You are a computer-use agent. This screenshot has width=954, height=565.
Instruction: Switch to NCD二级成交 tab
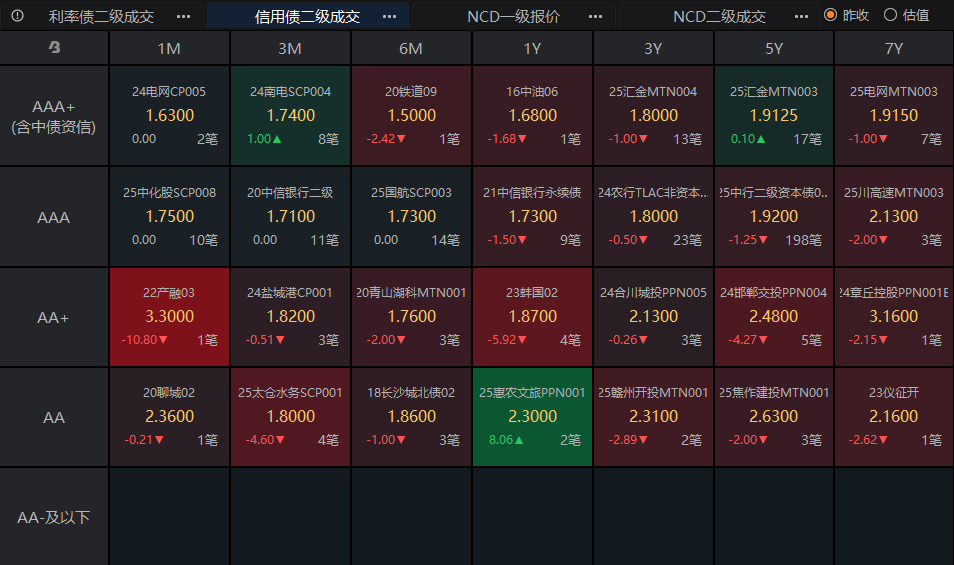[x=719, y=16]
